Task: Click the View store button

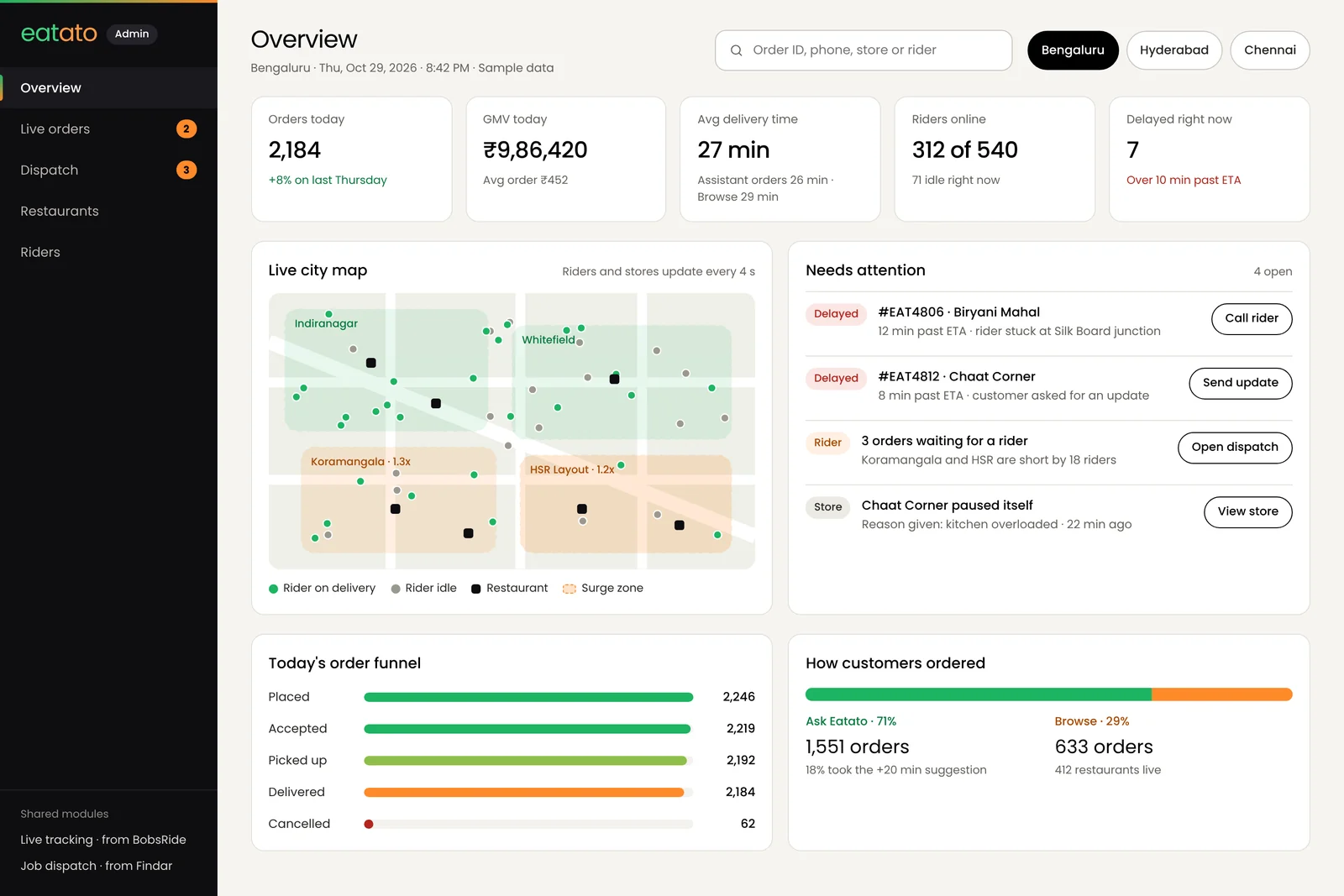Action: click(1248, 512)
